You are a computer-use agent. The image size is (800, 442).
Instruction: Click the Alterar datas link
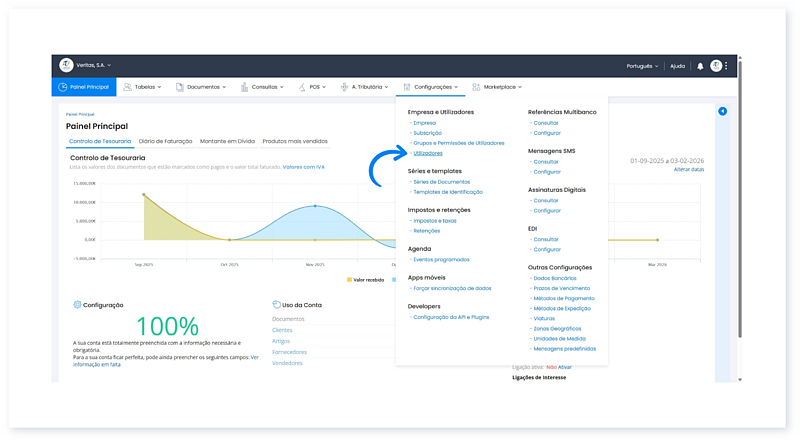(x=688, y=170)
